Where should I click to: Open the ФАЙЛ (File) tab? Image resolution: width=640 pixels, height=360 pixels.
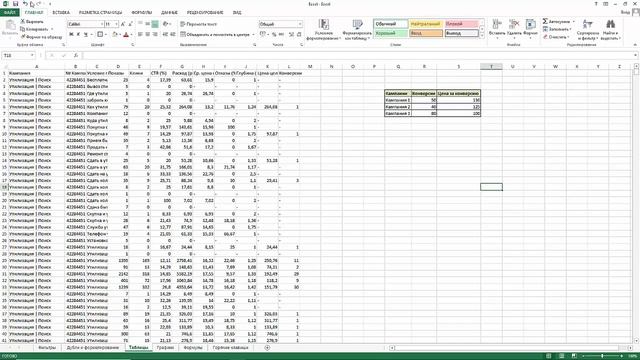pos(10,13)
